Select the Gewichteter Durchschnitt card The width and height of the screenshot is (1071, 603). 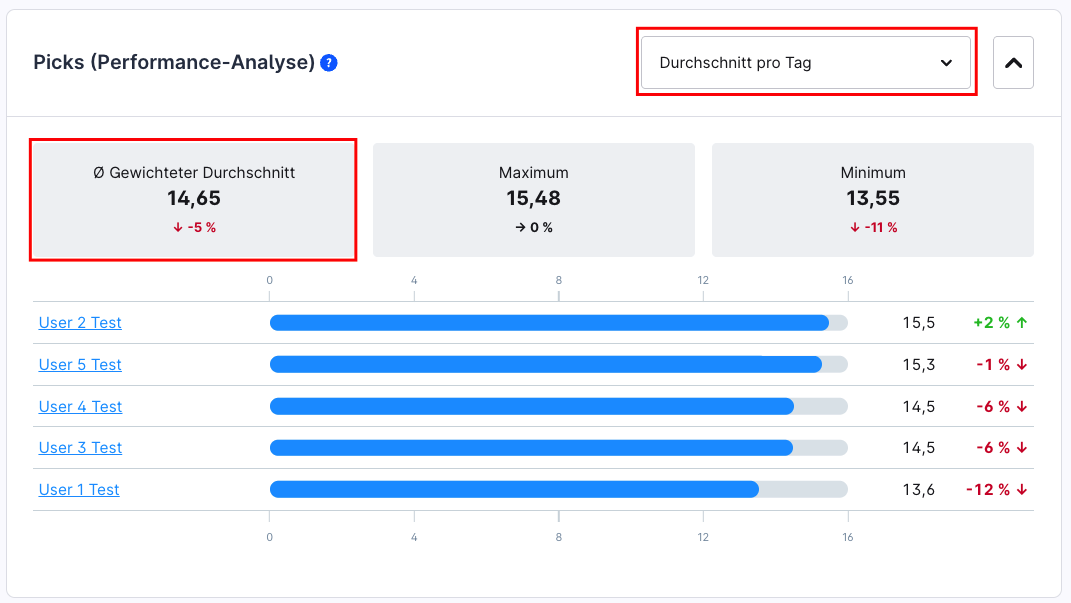tap(193, 200)
